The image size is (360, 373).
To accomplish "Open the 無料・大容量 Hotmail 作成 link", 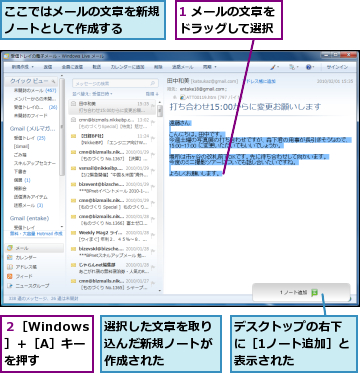I will pyautogui.click(x=36, y=234).
